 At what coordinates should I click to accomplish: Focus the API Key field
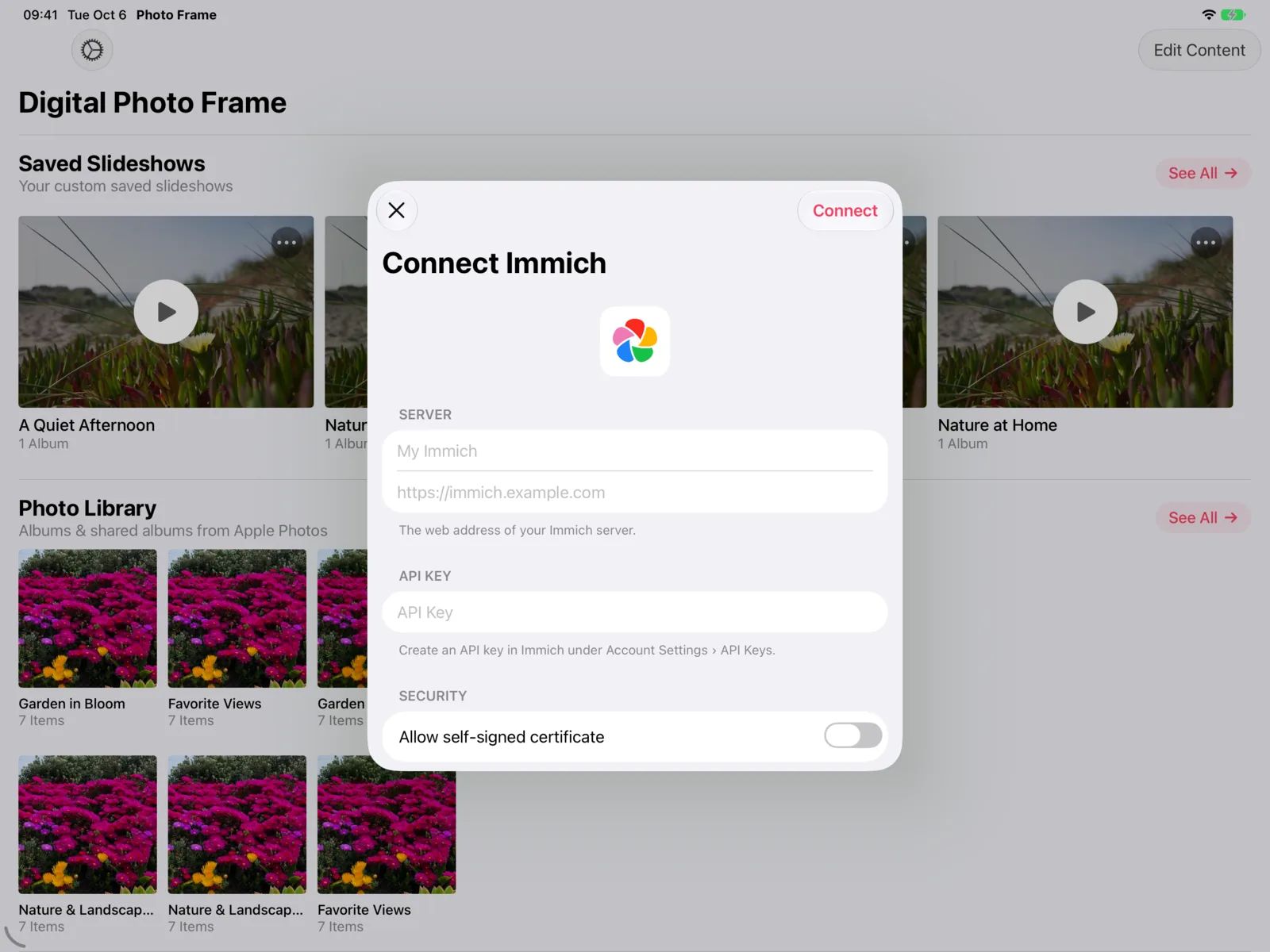tap(635, 612)
